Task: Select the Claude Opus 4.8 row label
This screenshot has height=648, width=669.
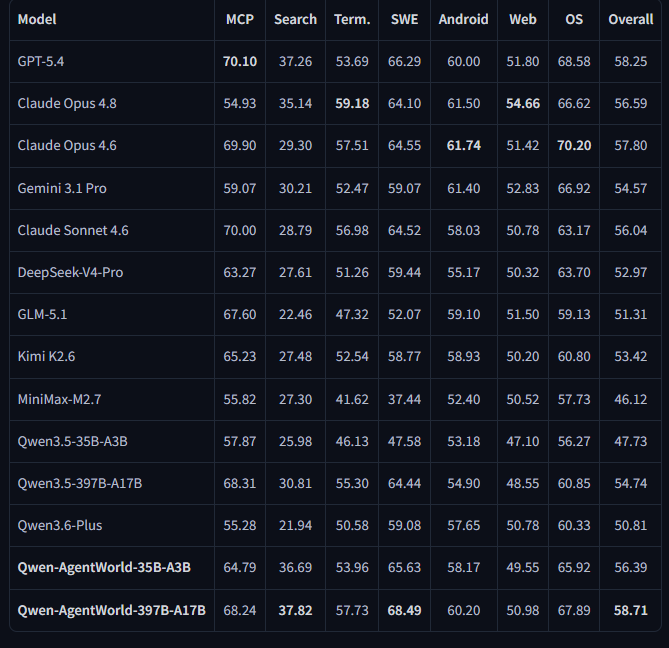Action: 67,103
